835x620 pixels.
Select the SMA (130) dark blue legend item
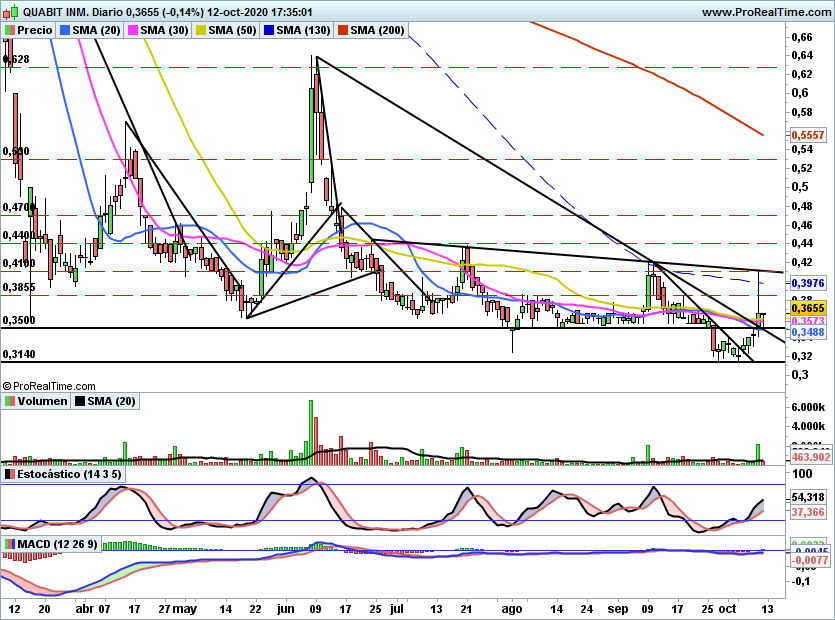click(297, 30)
